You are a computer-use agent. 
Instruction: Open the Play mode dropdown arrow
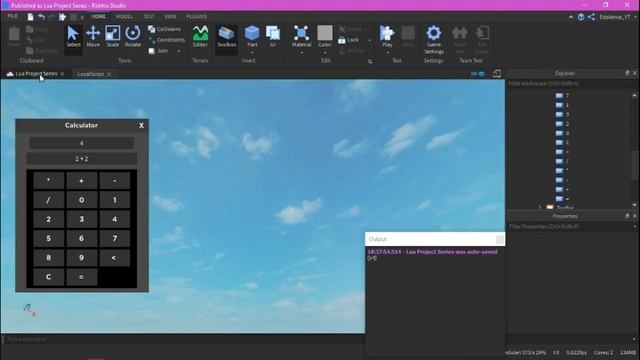click(387, 52)
